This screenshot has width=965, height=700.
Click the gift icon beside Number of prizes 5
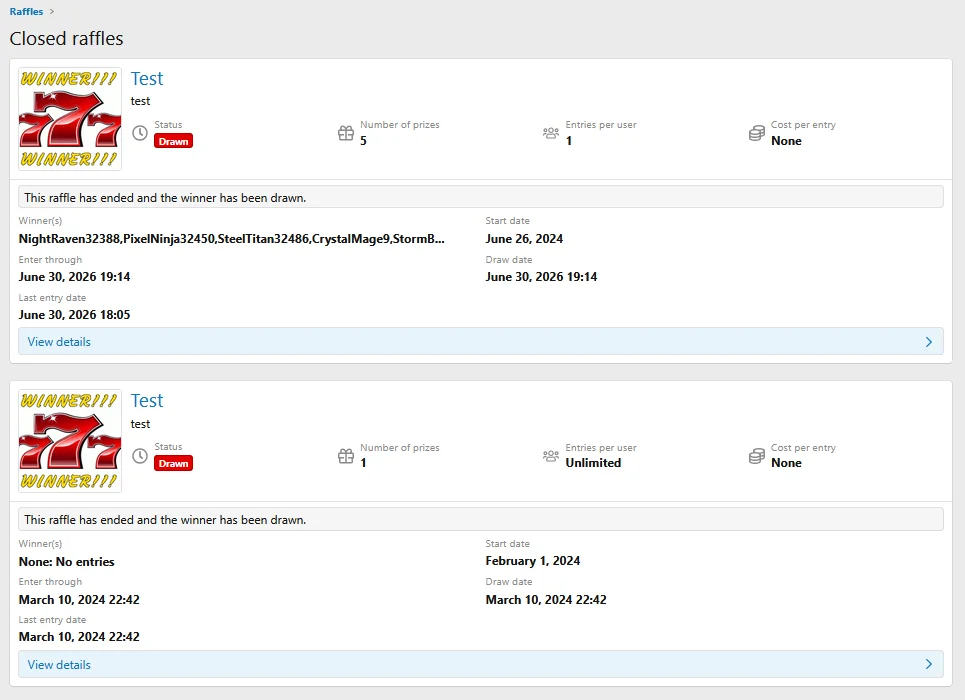tap(346, 133)
